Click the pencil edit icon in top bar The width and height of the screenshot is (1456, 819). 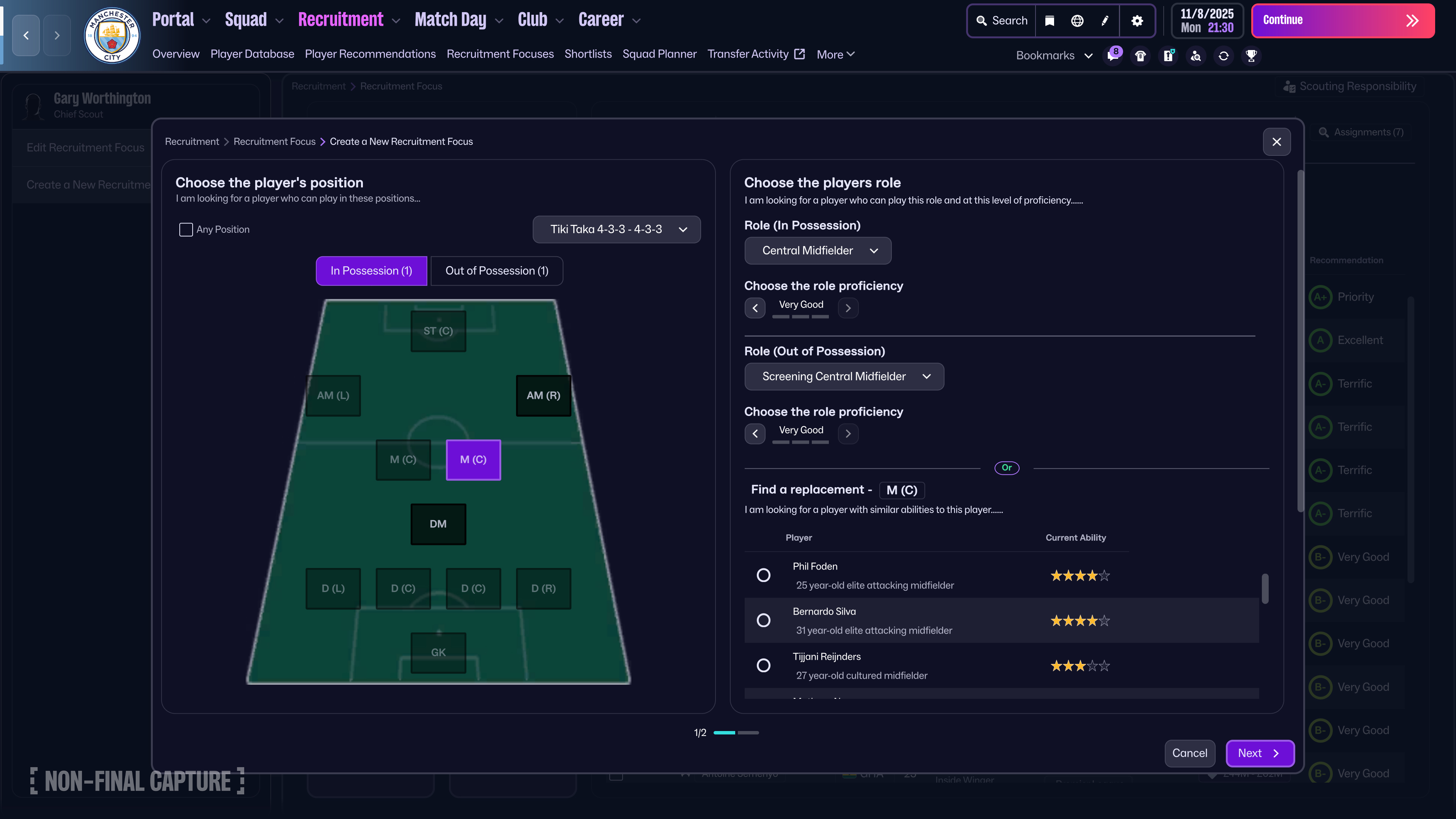(1105, 21)
